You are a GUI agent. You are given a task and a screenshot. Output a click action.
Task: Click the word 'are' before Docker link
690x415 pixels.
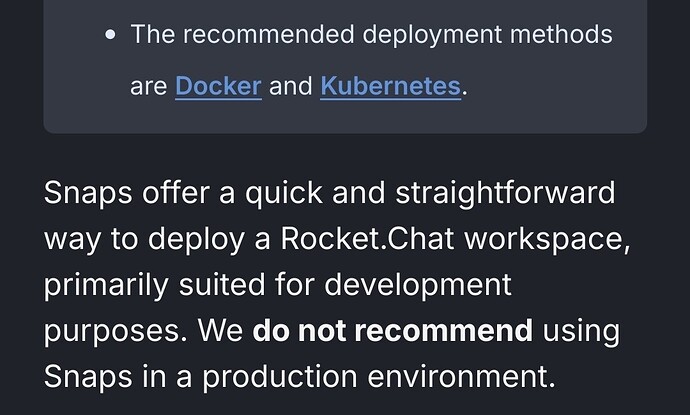click(x=149, y=87)
